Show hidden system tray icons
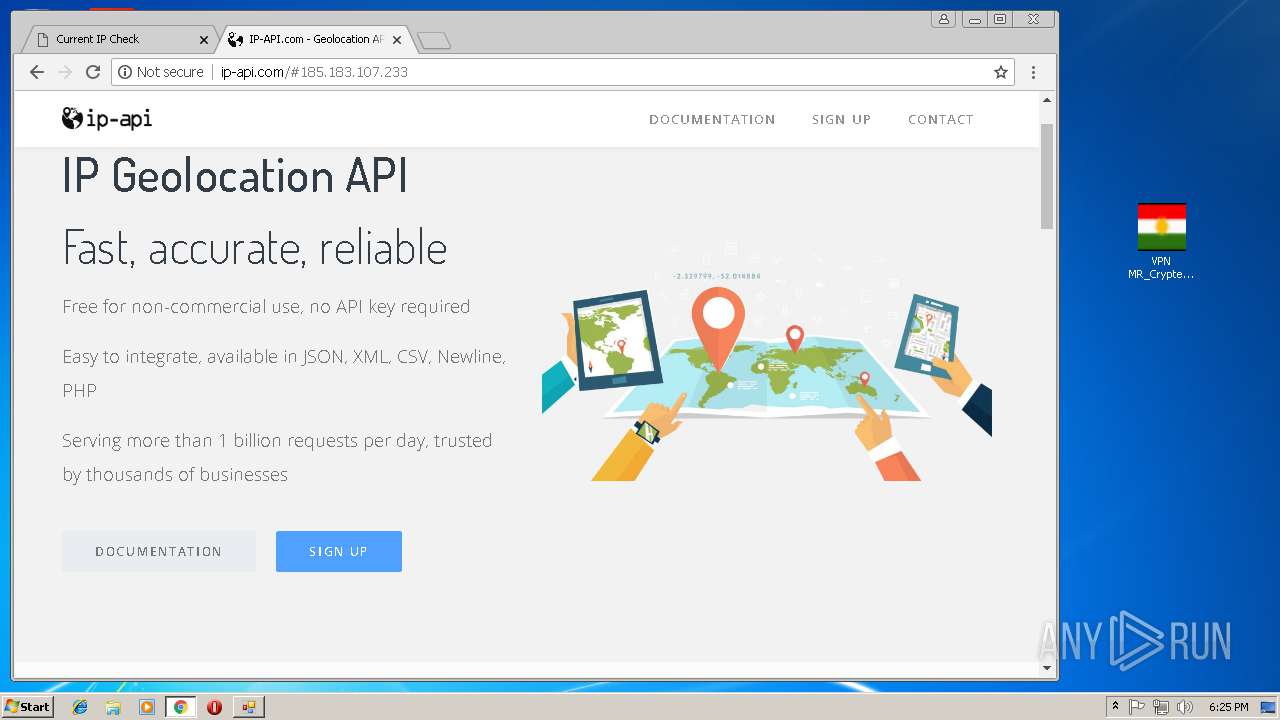1280x720 pixels. (1115, 707)
